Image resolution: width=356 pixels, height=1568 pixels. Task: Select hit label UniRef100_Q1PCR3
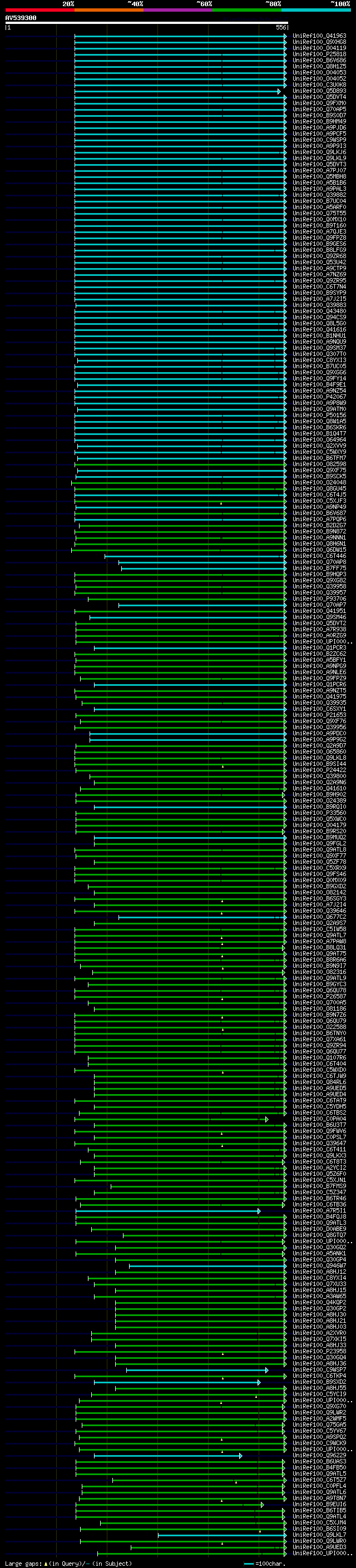tap(319, 647)
